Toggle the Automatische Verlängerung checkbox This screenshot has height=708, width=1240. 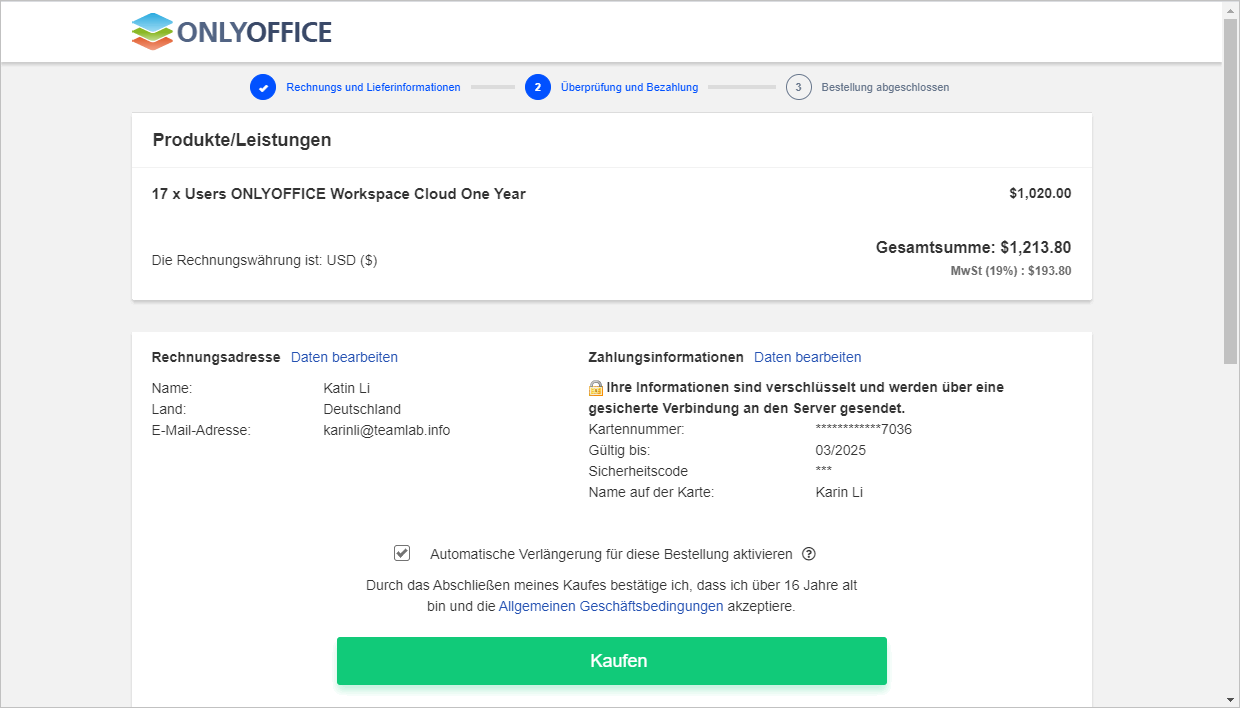(x=402, y=553)
